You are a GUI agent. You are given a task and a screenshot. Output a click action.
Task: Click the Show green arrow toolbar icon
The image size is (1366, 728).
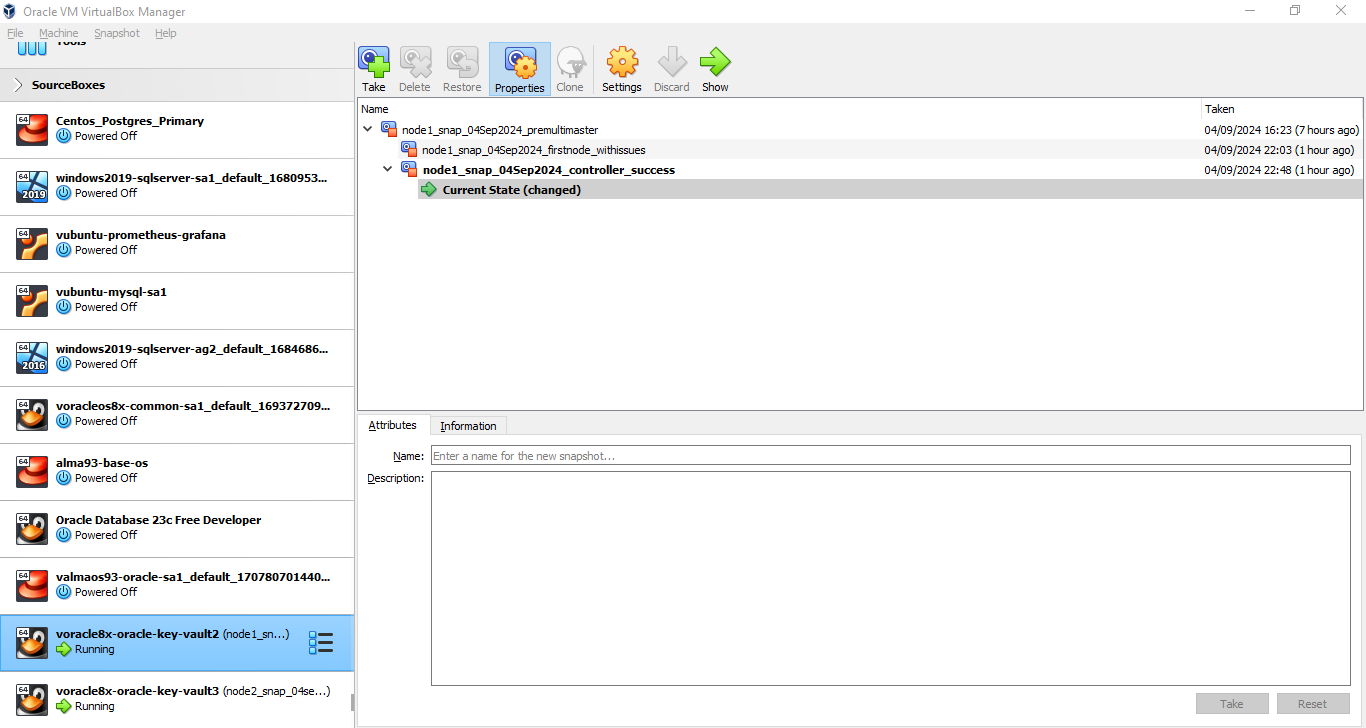(x=715, y=62)
